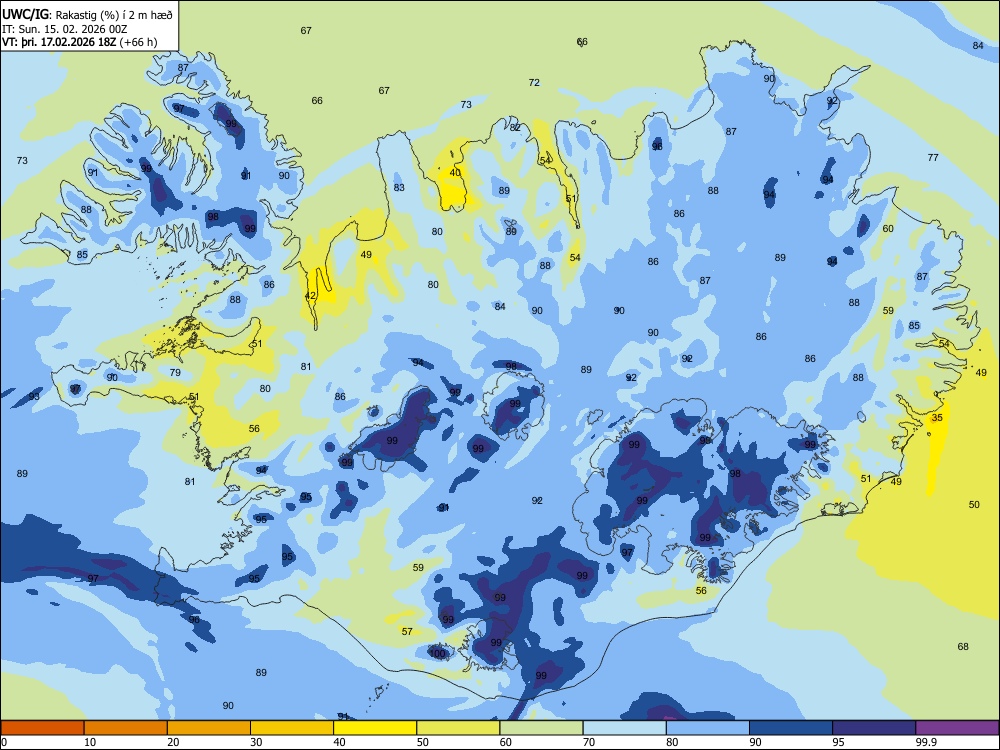Select the orange 10–20 legend swatch
The width and height of the screenshot is (1000, 750).
coord(126,728)
